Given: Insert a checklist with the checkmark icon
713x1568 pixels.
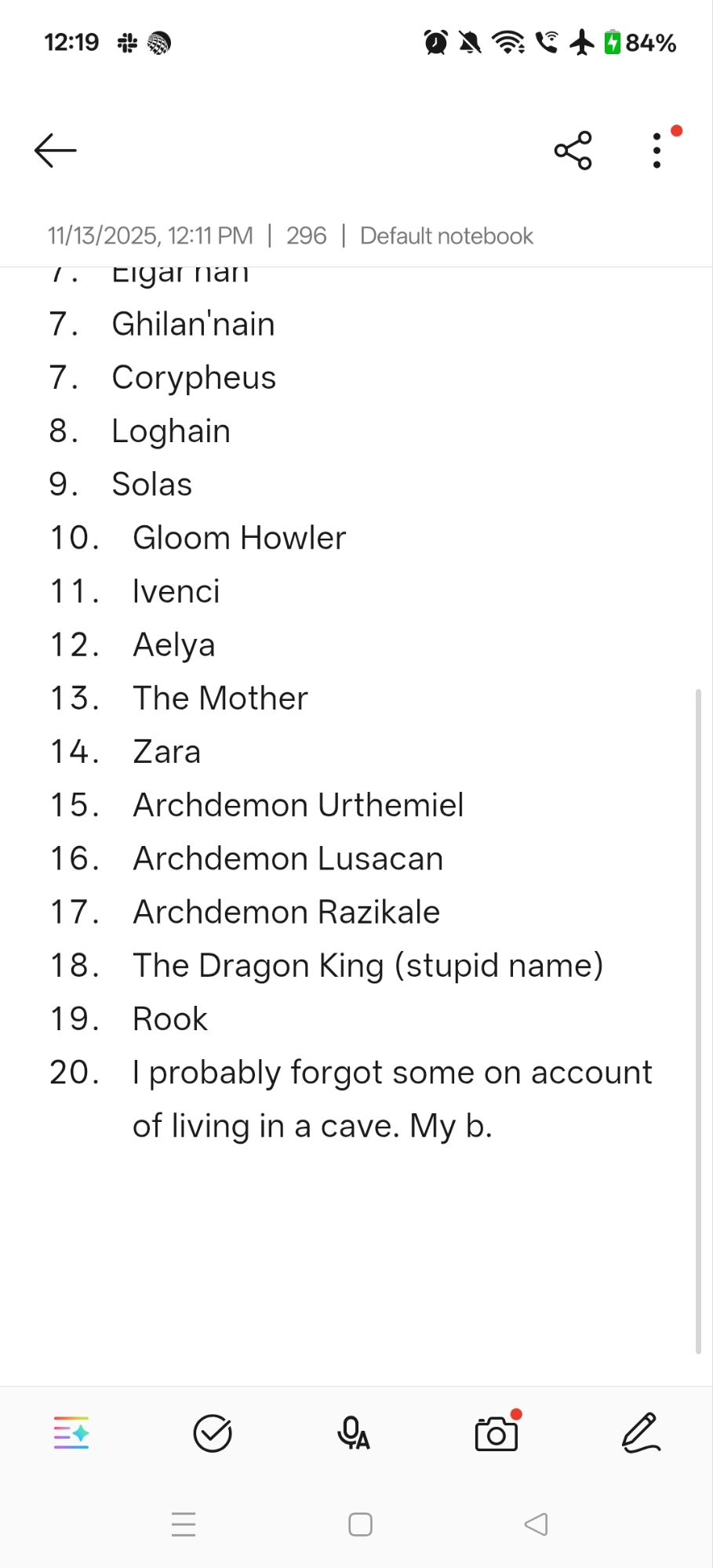Looking at the screenshot, I should click(213, 1433).
